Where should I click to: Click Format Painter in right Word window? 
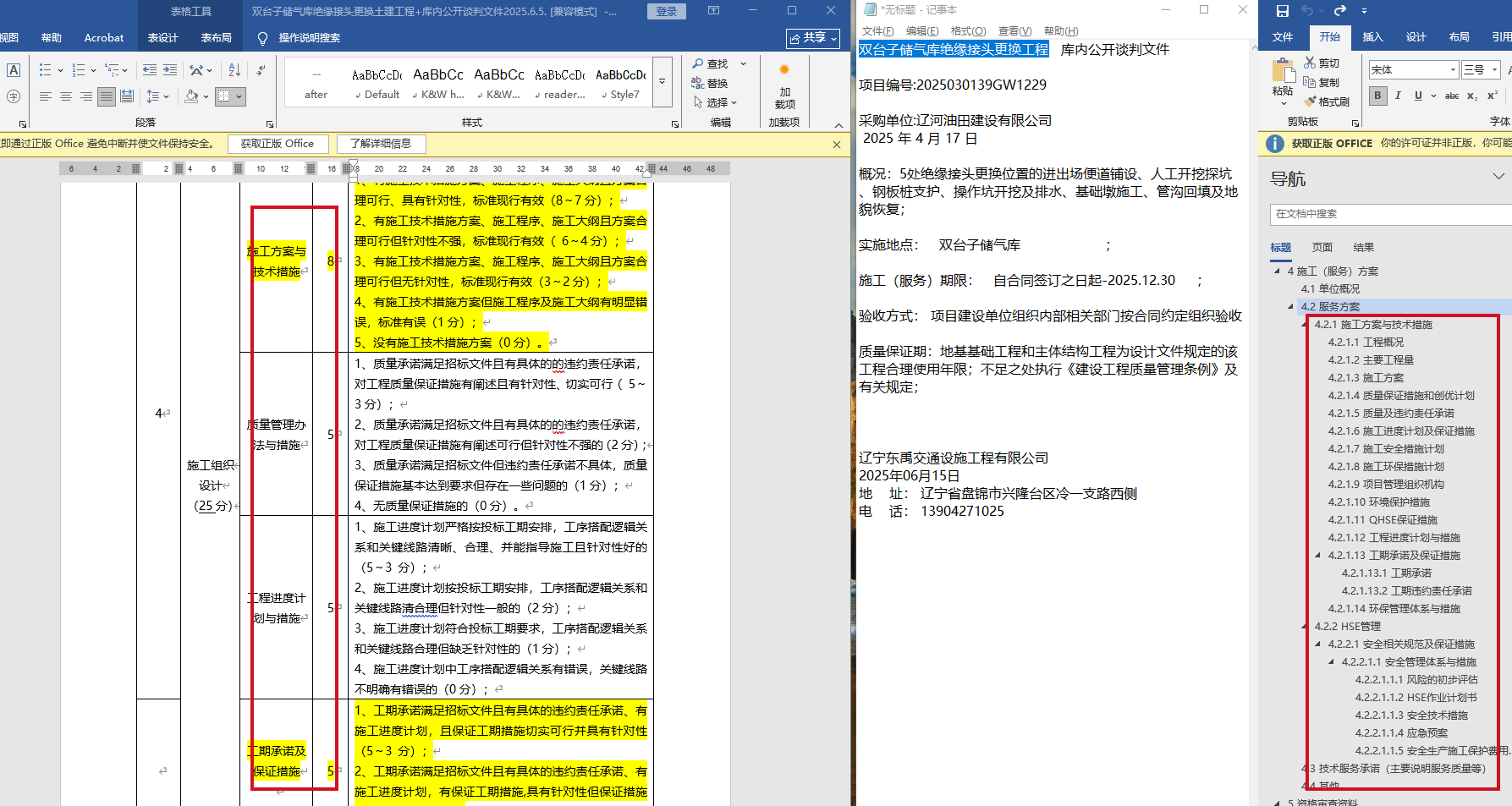click(x=1327, y=102)
